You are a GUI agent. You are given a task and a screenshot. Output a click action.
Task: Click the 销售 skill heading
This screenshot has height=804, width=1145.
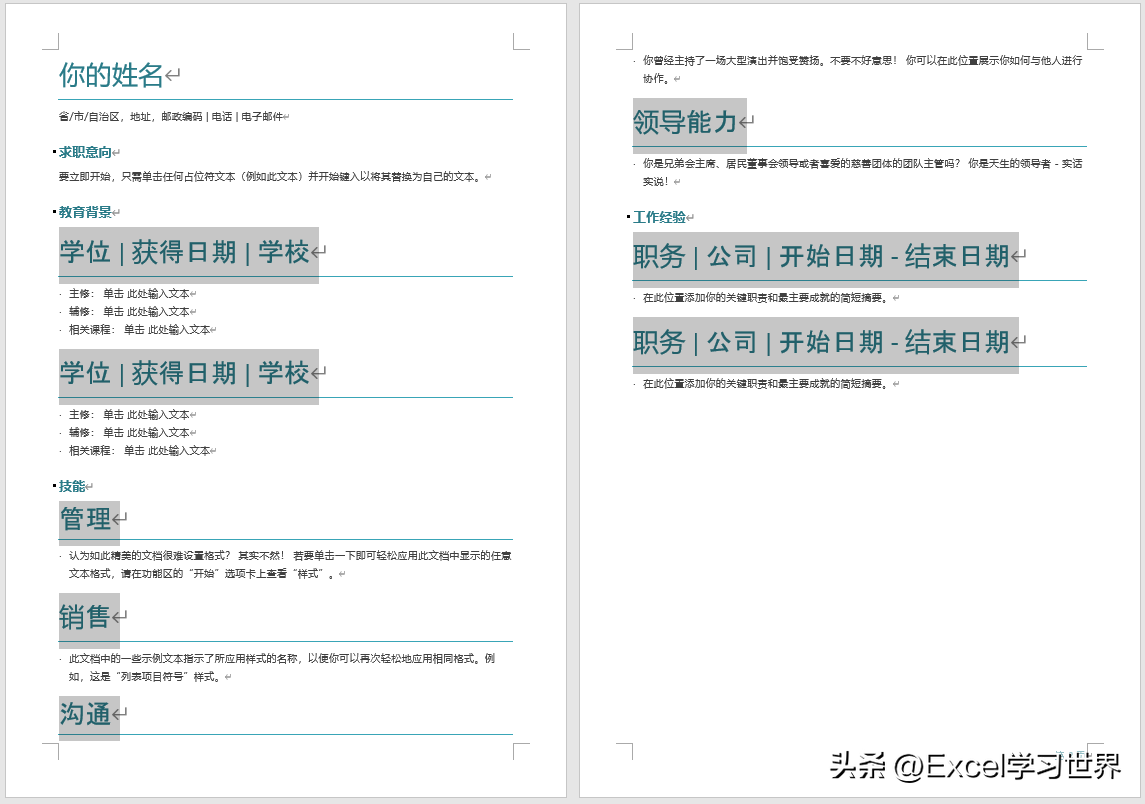tap(86, 617)
